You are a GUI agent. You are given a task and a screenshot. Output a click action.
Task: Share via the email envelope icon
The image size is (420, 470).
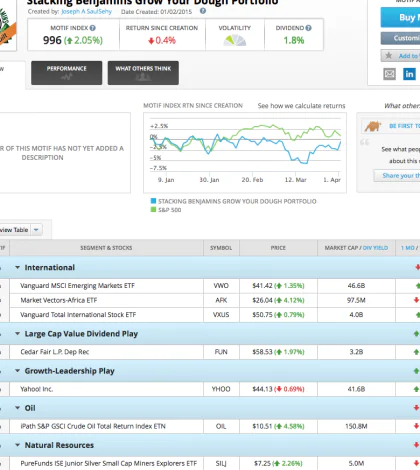pos(389,74)
